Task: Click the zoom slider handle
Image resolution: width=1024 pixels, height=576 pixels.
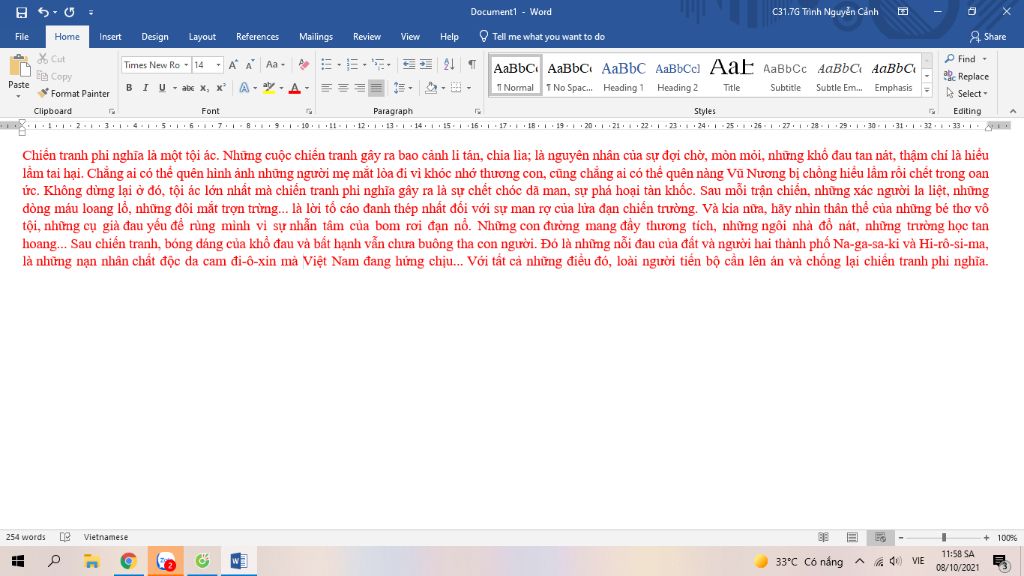Action: (944, 537)
